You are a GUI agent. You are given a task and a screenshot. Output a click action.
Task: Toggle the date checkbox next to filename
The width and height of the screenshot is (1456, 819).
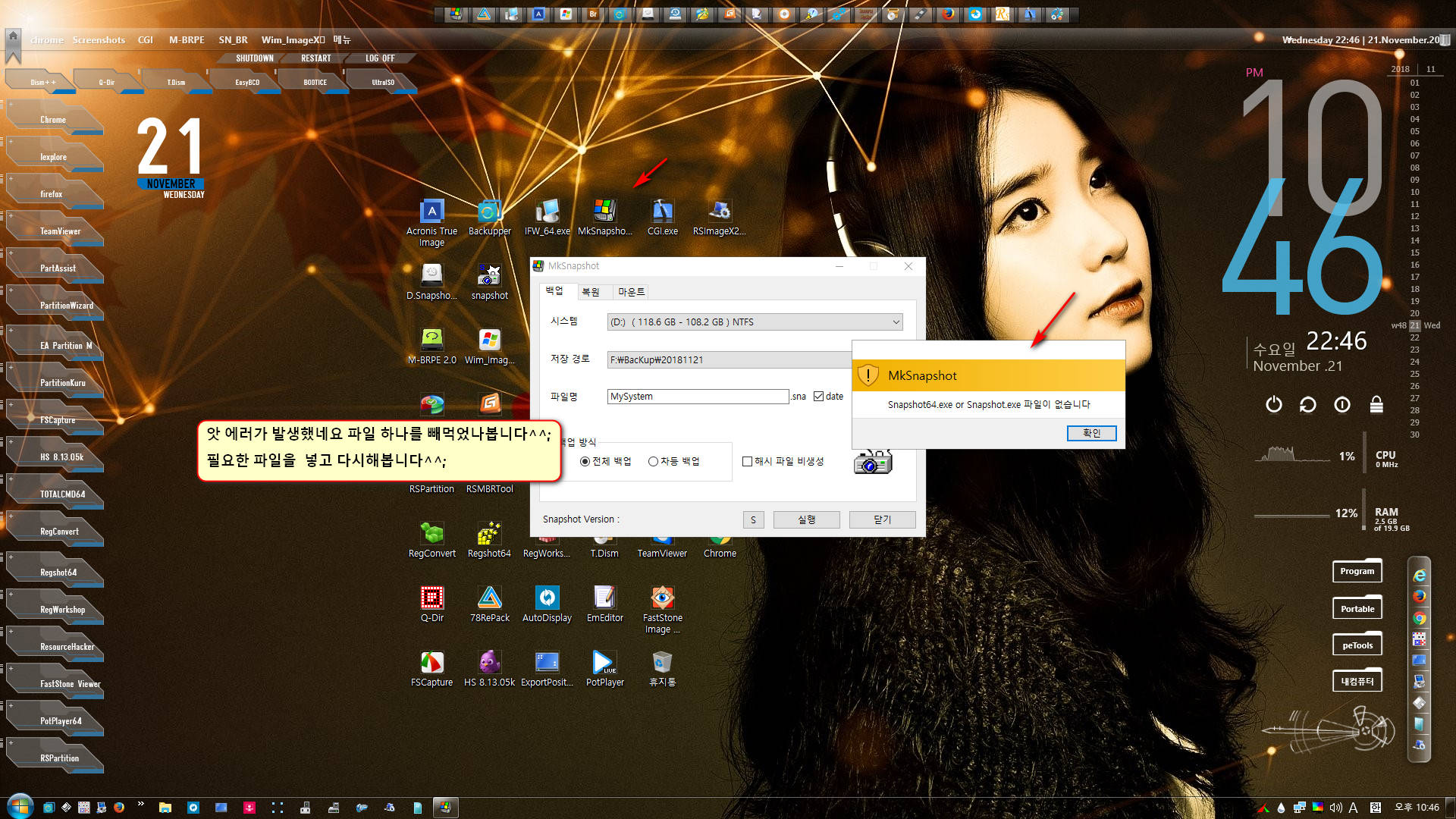click(x=818, y=396)
